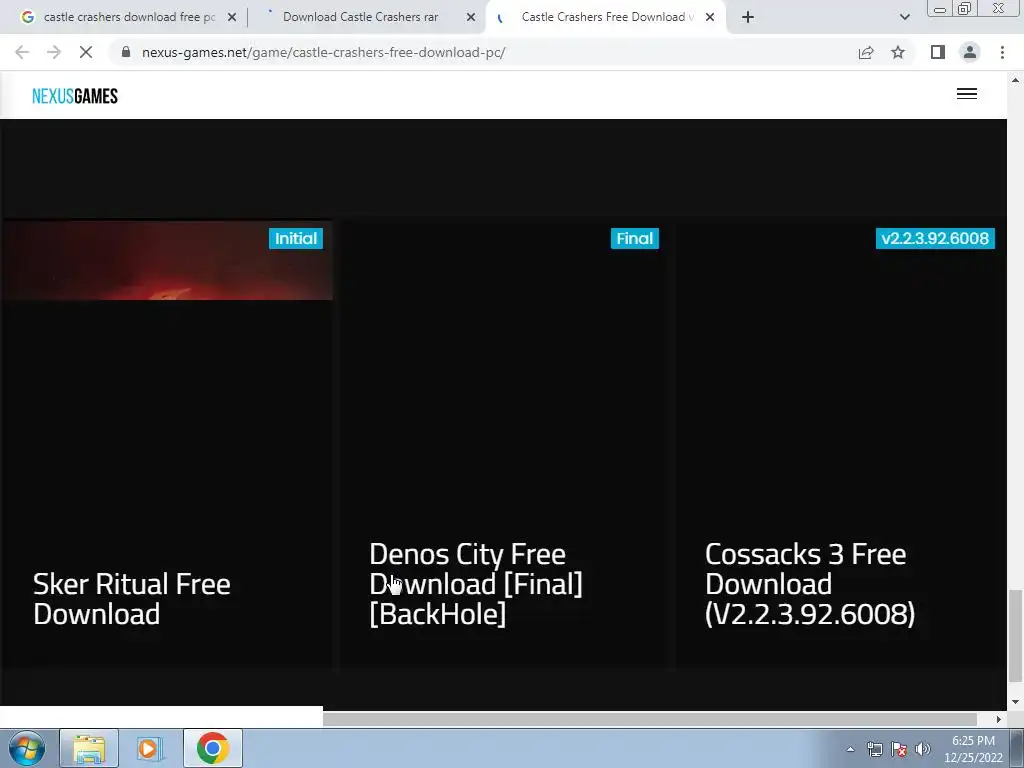Close the Google search tab
Image resolution: width=1024 pixels, height=768 pixels.
click(x=232, y=17)
